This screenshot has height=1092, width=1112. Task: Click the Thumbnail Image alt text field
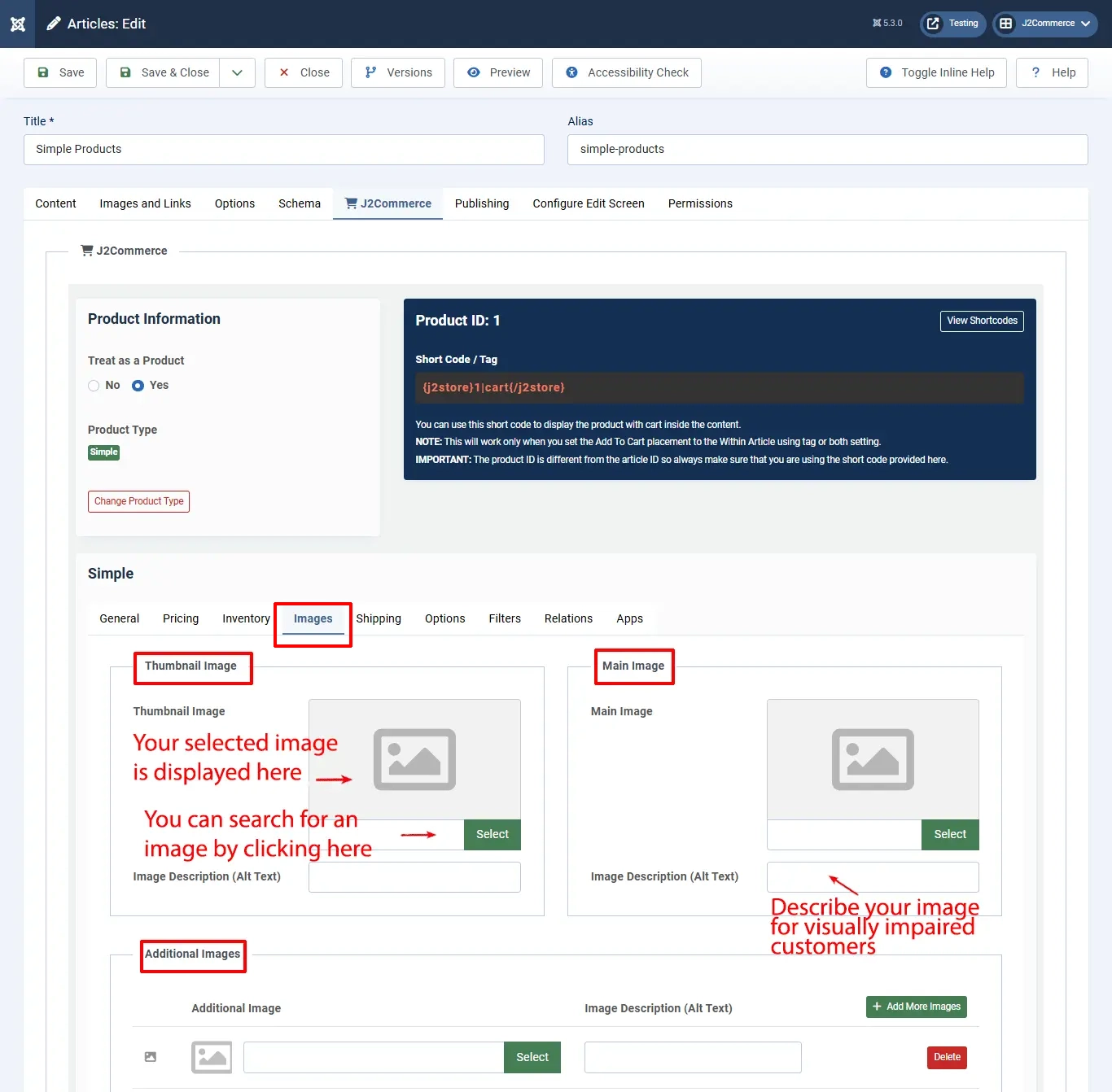(414, 877)
